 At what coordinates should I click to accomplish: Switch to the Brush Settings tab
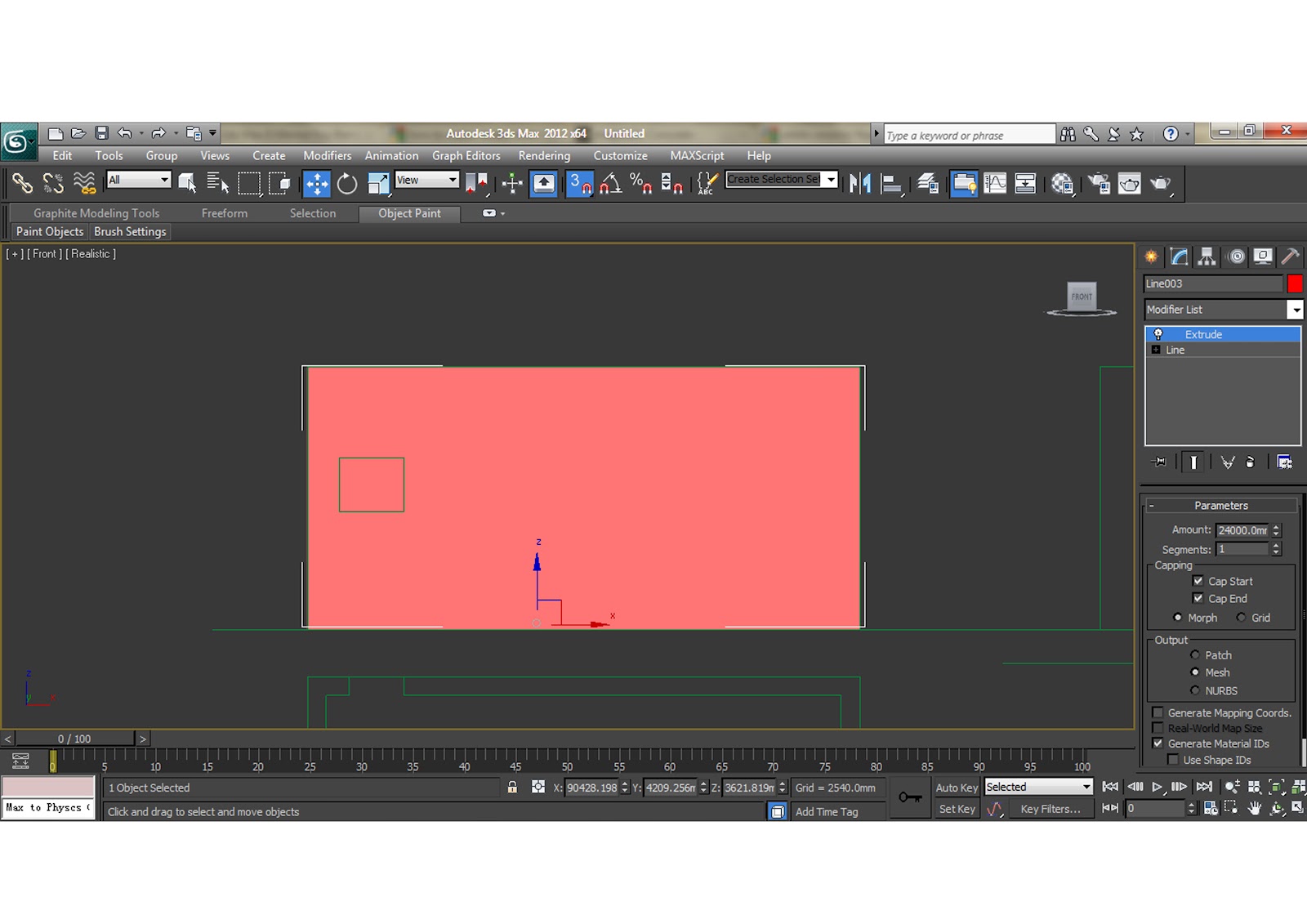coord(129,231)
